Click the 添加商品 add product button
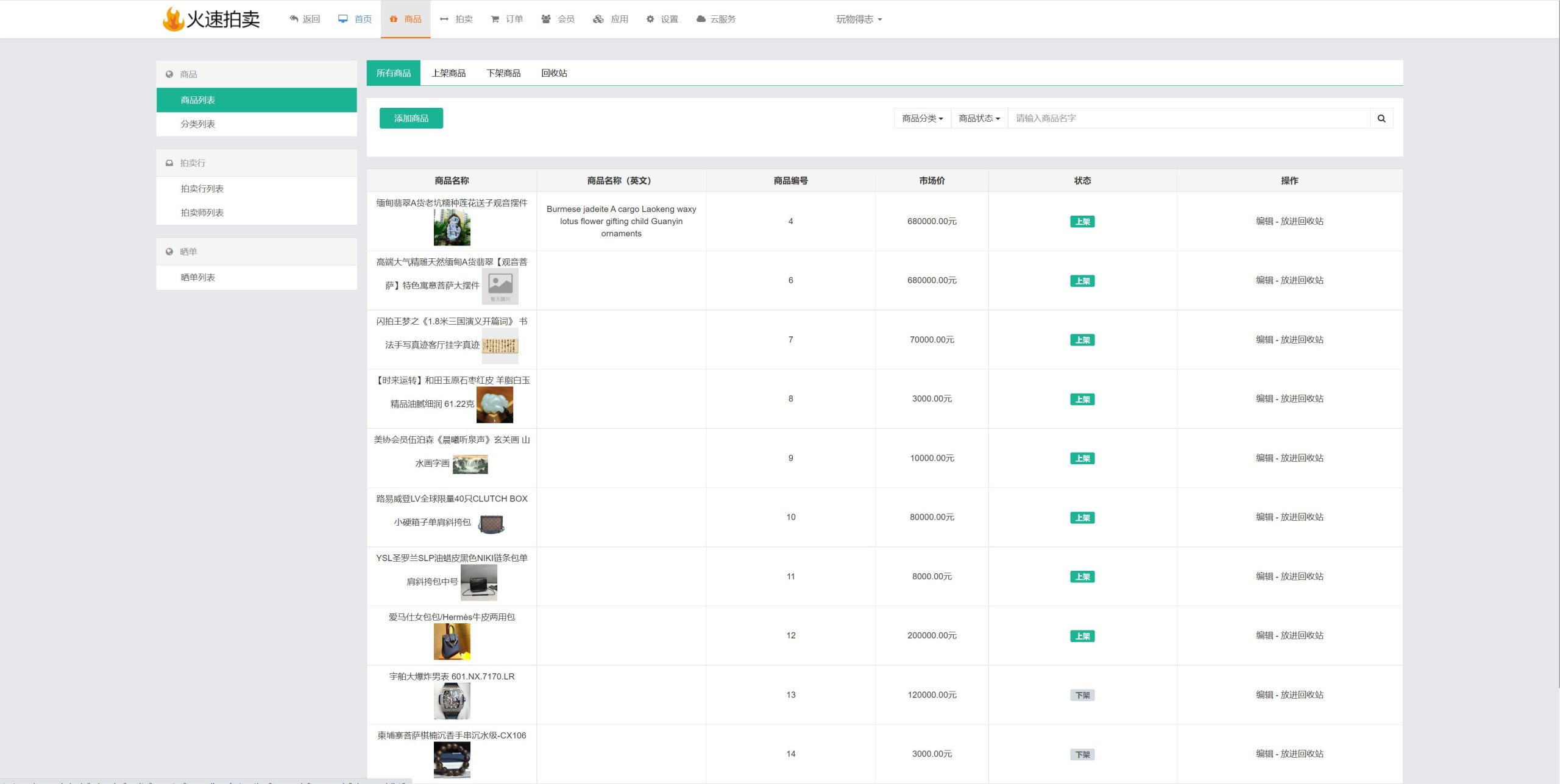The height and width of the screenshot is (784, 1560). (x=412, y=119)
